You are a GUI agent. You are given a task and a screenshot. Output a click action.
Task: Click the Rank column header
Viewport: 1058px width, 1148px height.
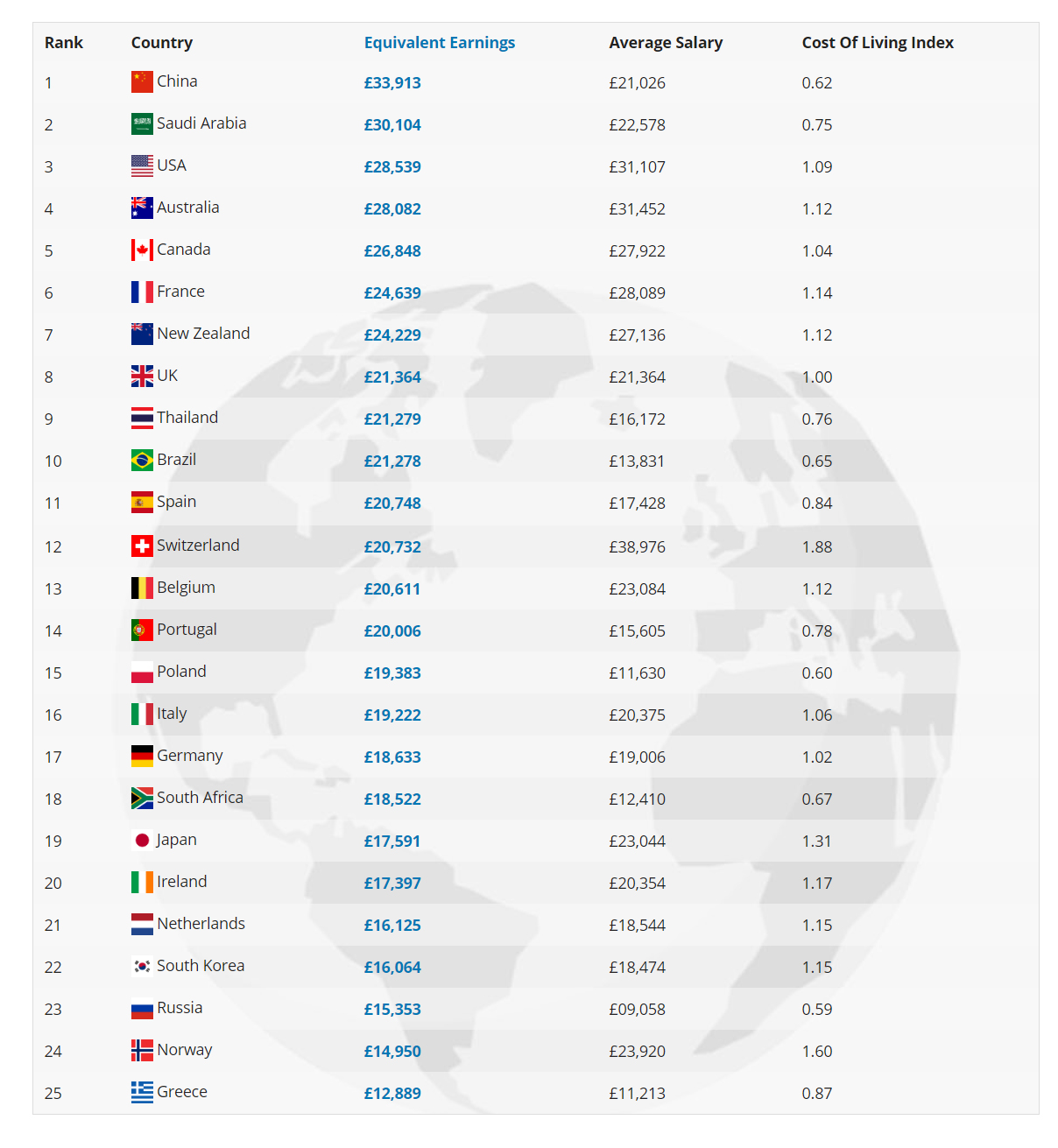[x=64, y=43]
